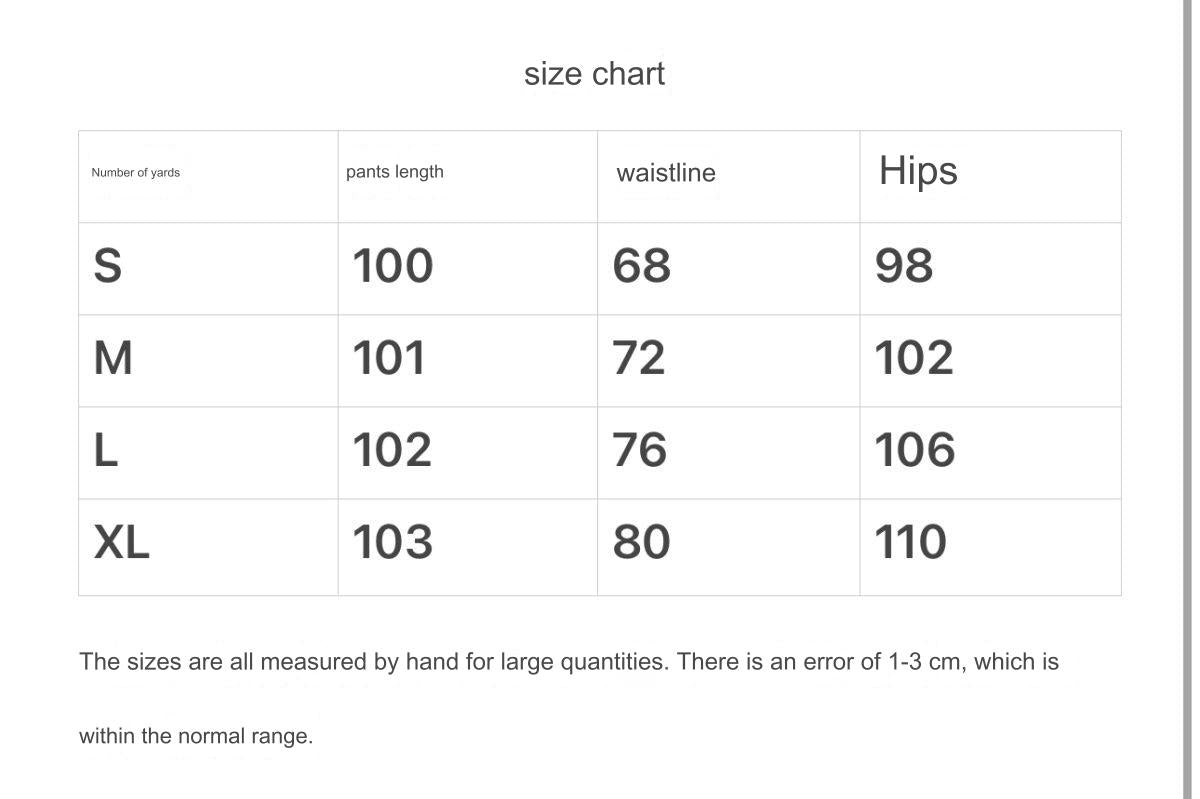Image resolution: width=1200 pixels, height=799 pixels.
Task: Click pants length value 103 for size XL
Action: click(x=393, y=543)
